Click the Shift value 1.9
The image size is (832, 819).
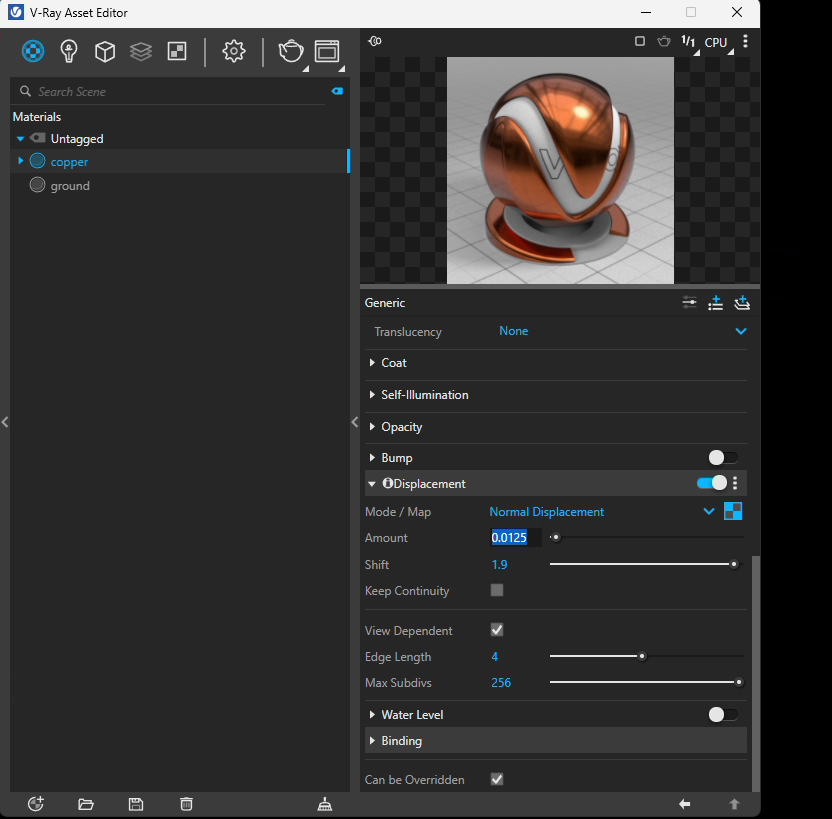pyautogui.click(x=499, y=564)
